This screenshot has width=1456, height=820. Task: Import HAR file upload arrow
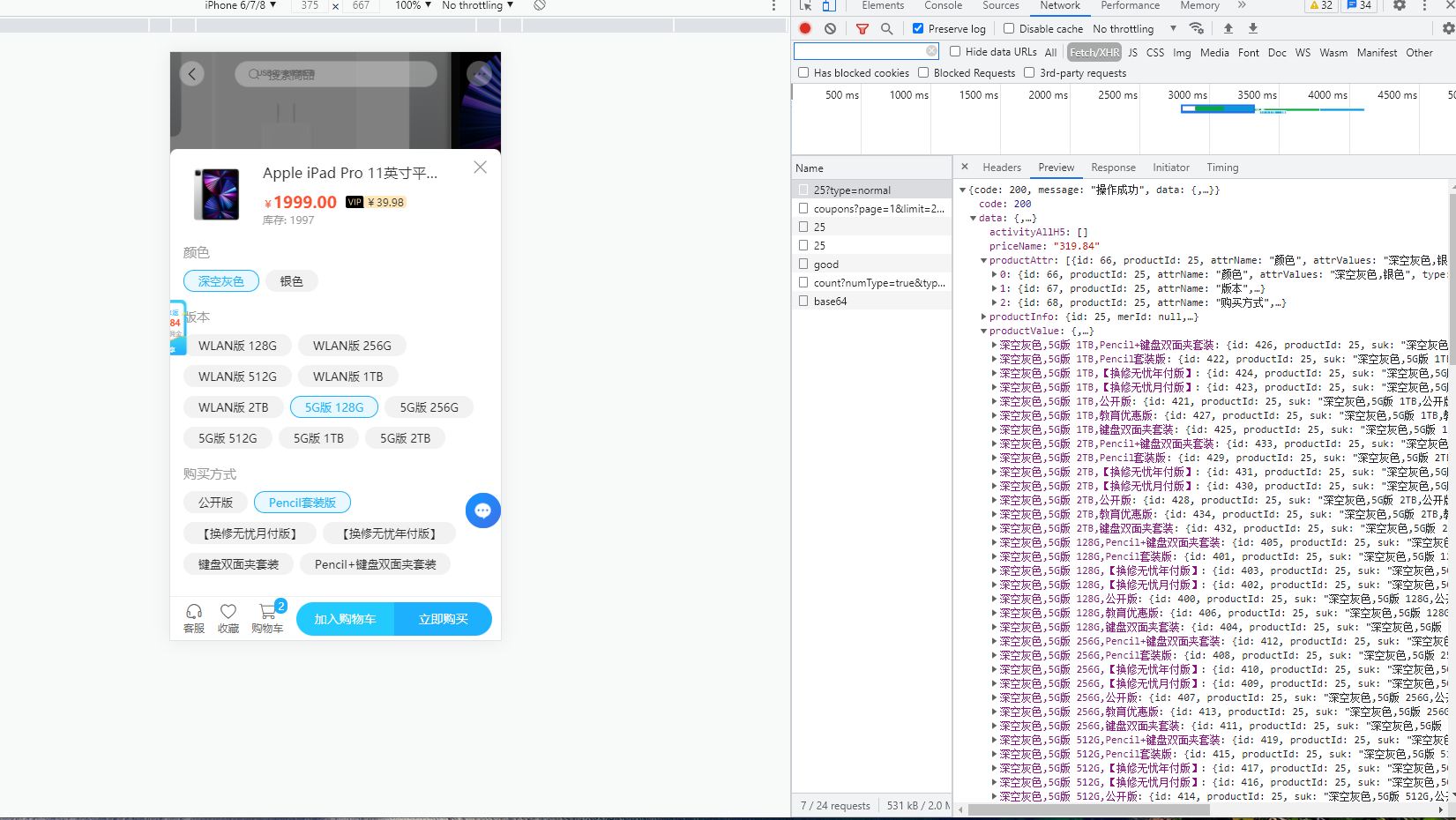click(x=1228, y=28)
